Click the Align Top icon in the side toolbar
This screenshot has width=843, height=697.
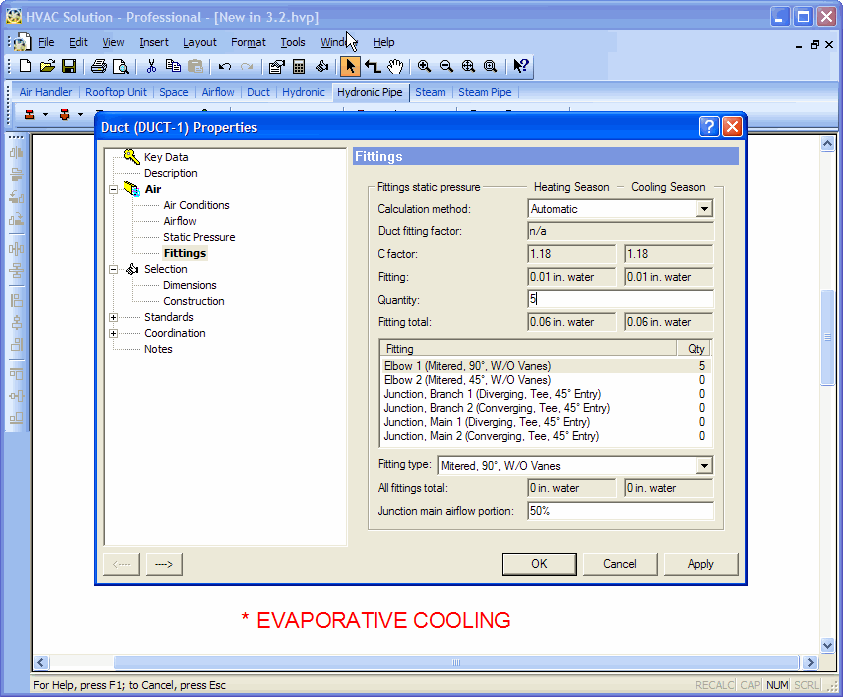click(x=17, y=374)
